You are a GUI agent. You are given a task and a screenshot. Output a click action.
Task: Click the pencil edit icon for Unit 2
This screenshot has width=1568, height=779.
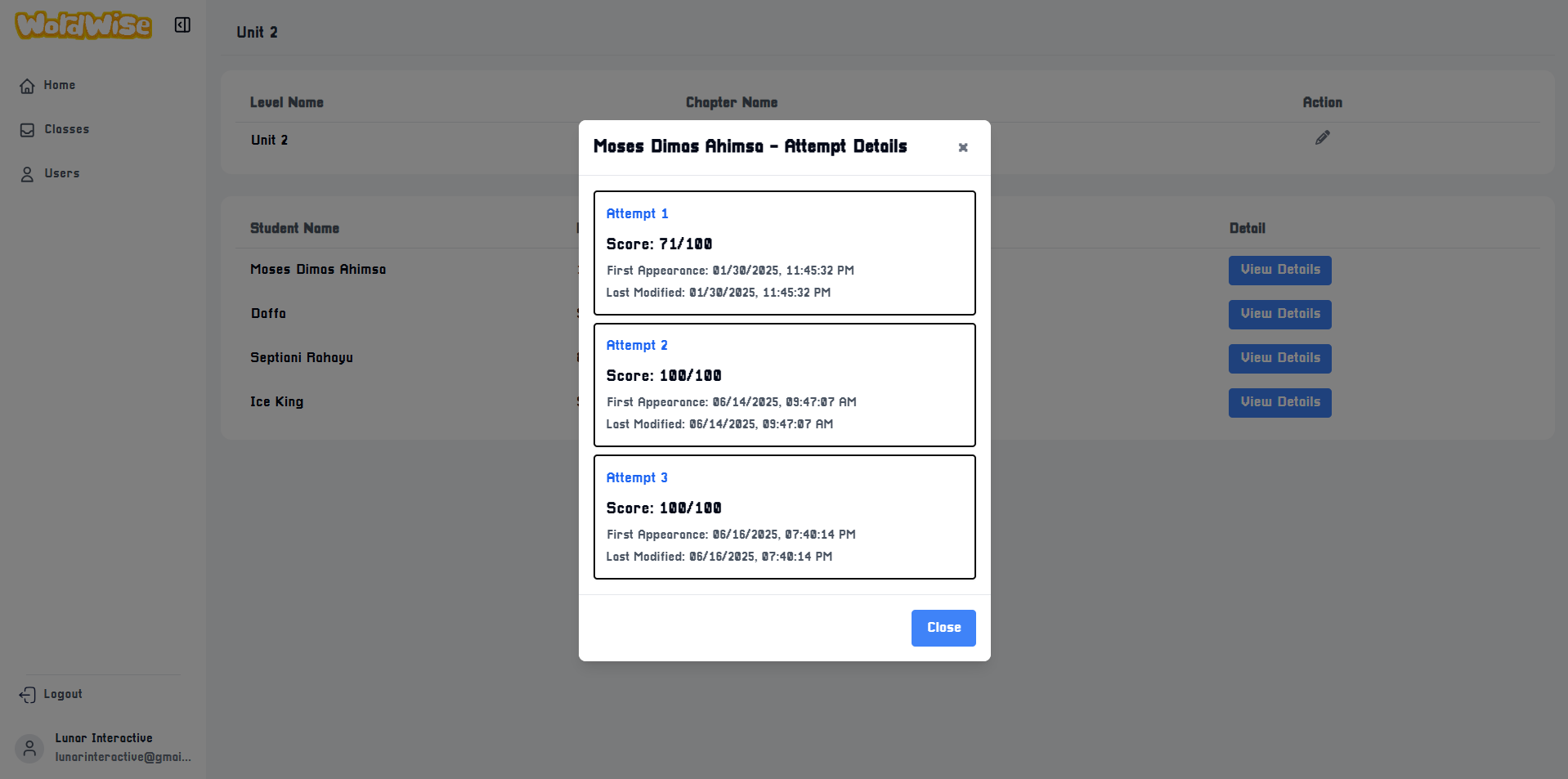click(1322, 138)
